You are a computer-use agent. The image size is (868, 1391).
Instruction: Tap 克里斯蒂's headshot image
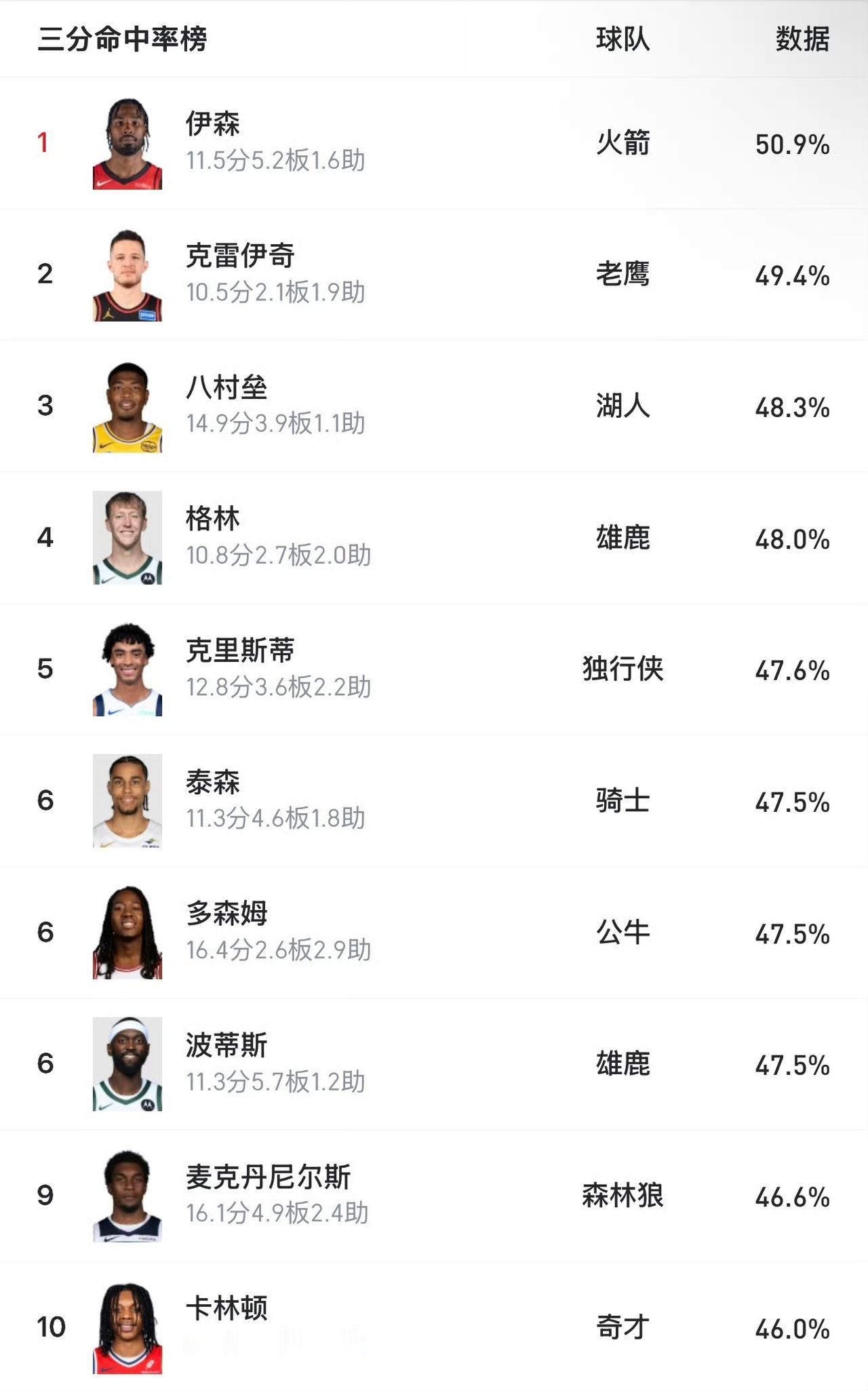click(127, 669)
